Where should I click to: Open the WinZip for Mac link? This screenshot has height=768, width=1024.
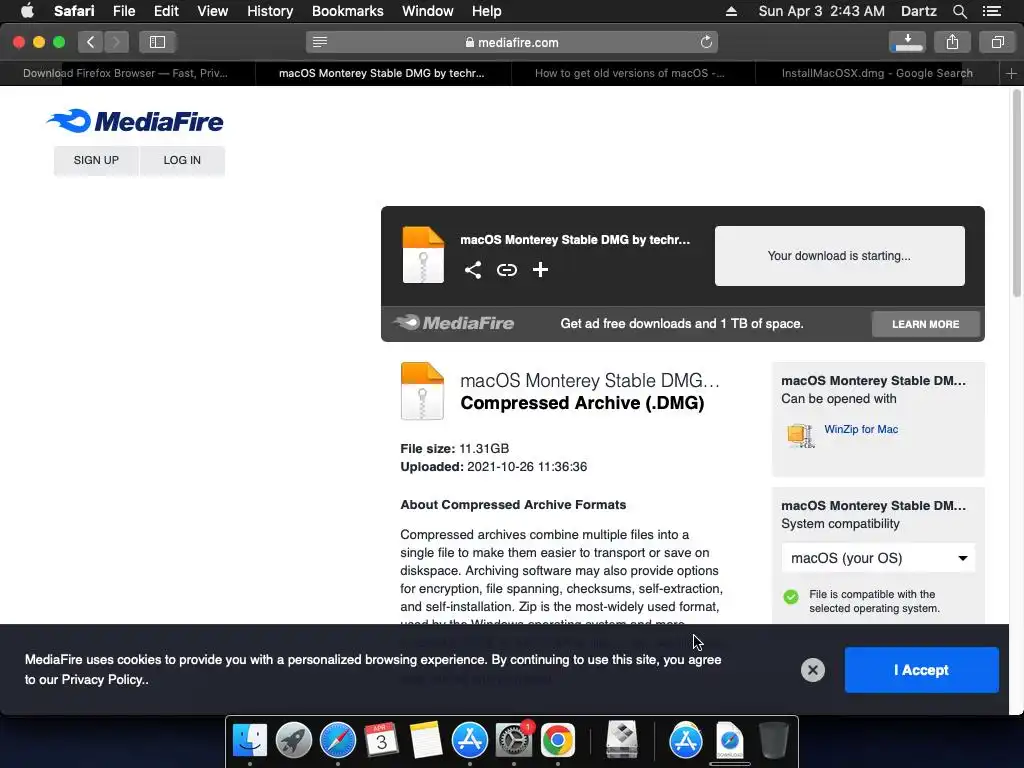pos(861,429)
